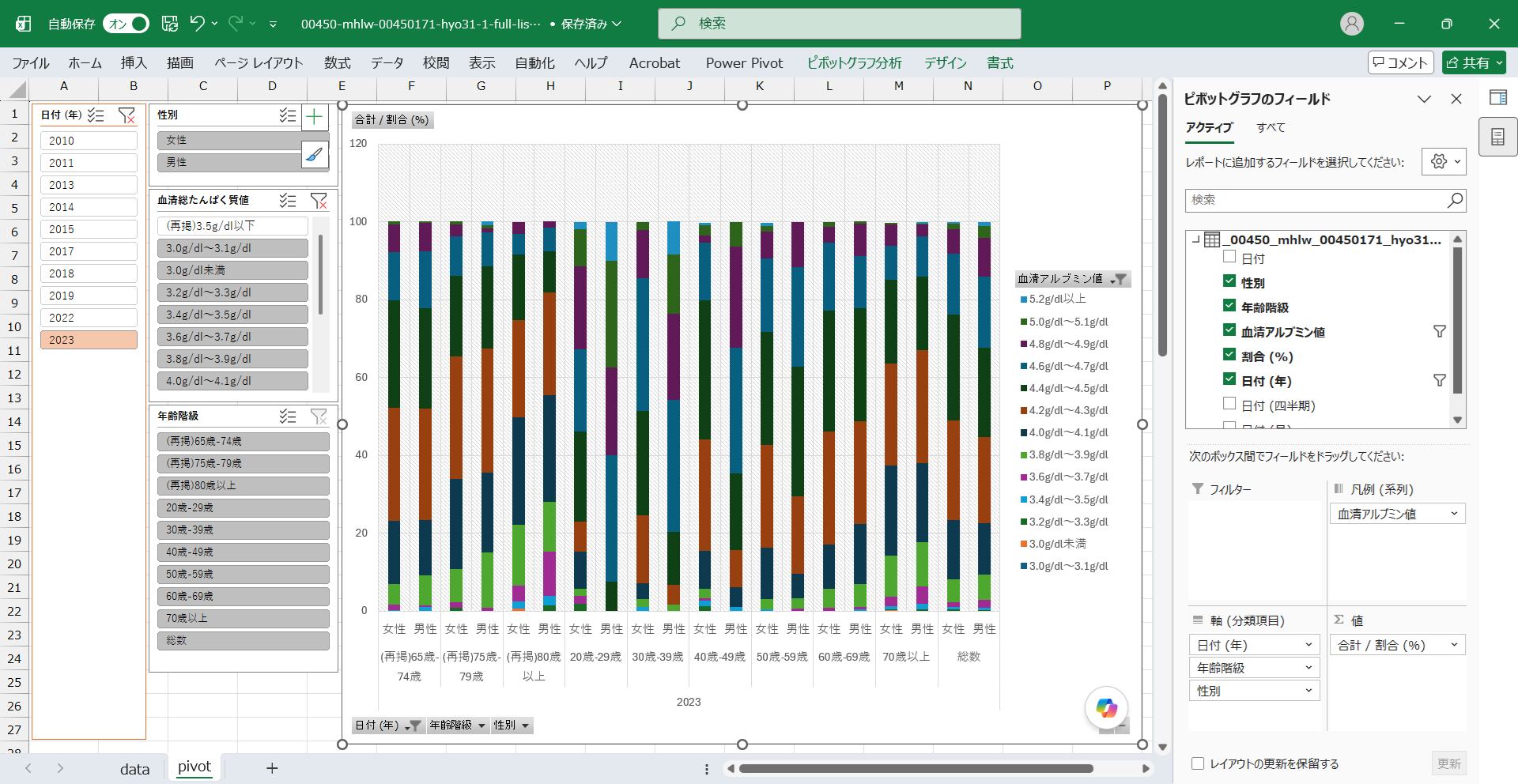The width and height of the screenshot is (1518, 784).
Task: Open the データ ribbon tab
Action: coord(387,63)
